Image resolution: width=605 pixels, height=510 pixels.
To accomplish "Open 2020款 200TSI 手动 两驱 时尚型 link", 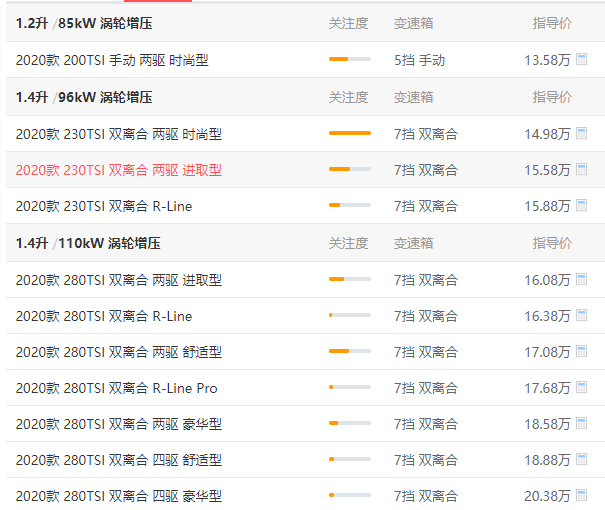I will (112, 60).
